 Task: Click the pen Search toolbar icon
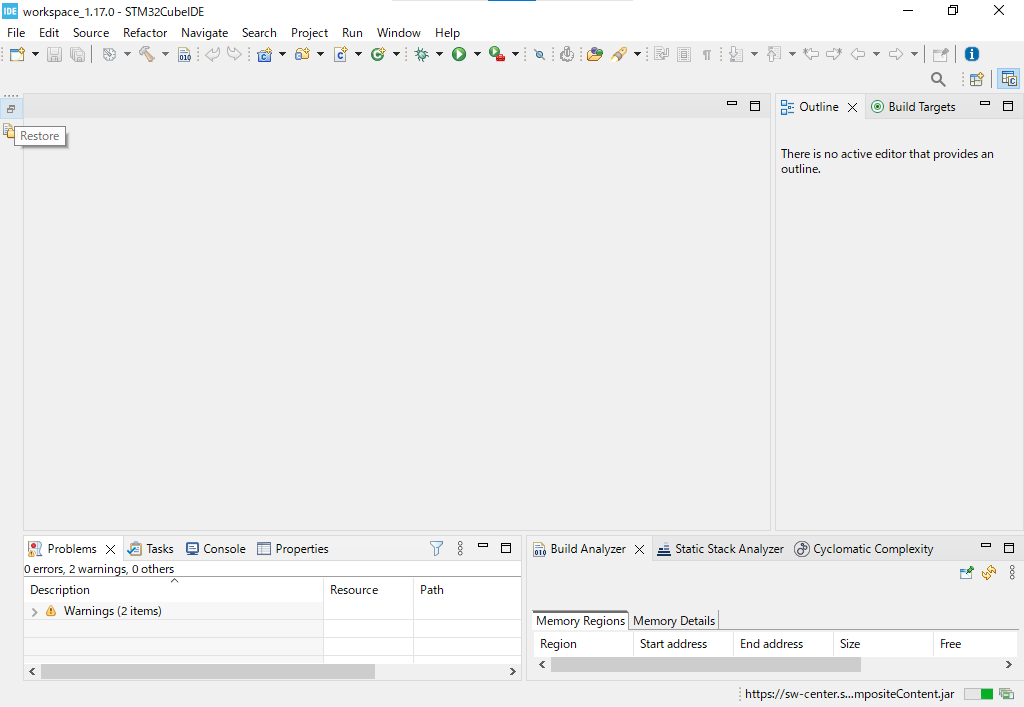pos(619,54)
